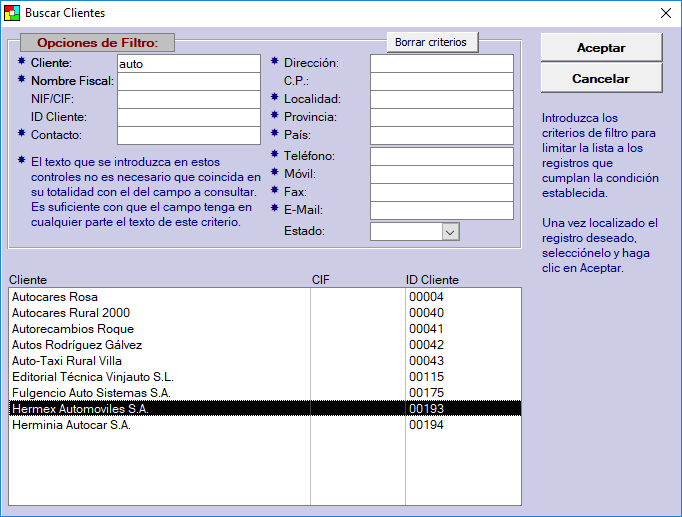Open the Estado dropdown
Image resolution: width=682 pixels, height=517 pixels.
click(450, 232)
